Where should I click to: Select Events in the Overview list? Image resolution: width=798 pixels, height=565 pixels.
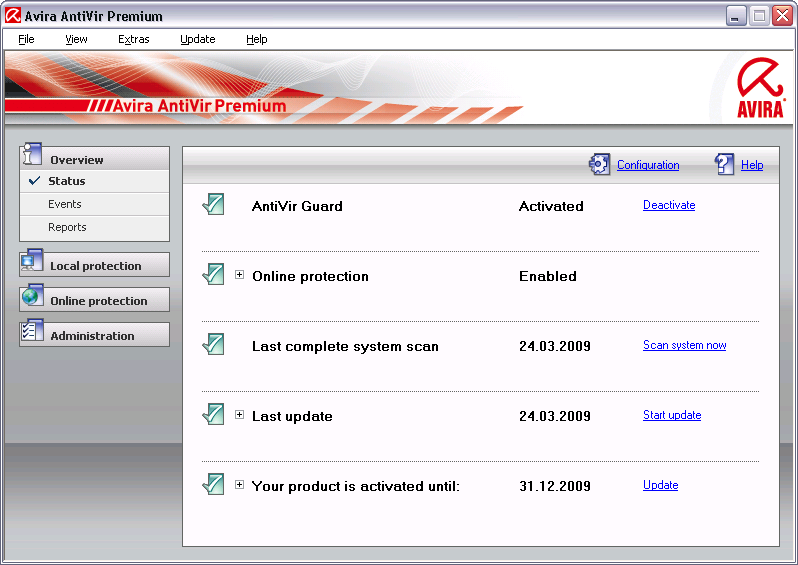pyautogui.click(x=65, y=204)
